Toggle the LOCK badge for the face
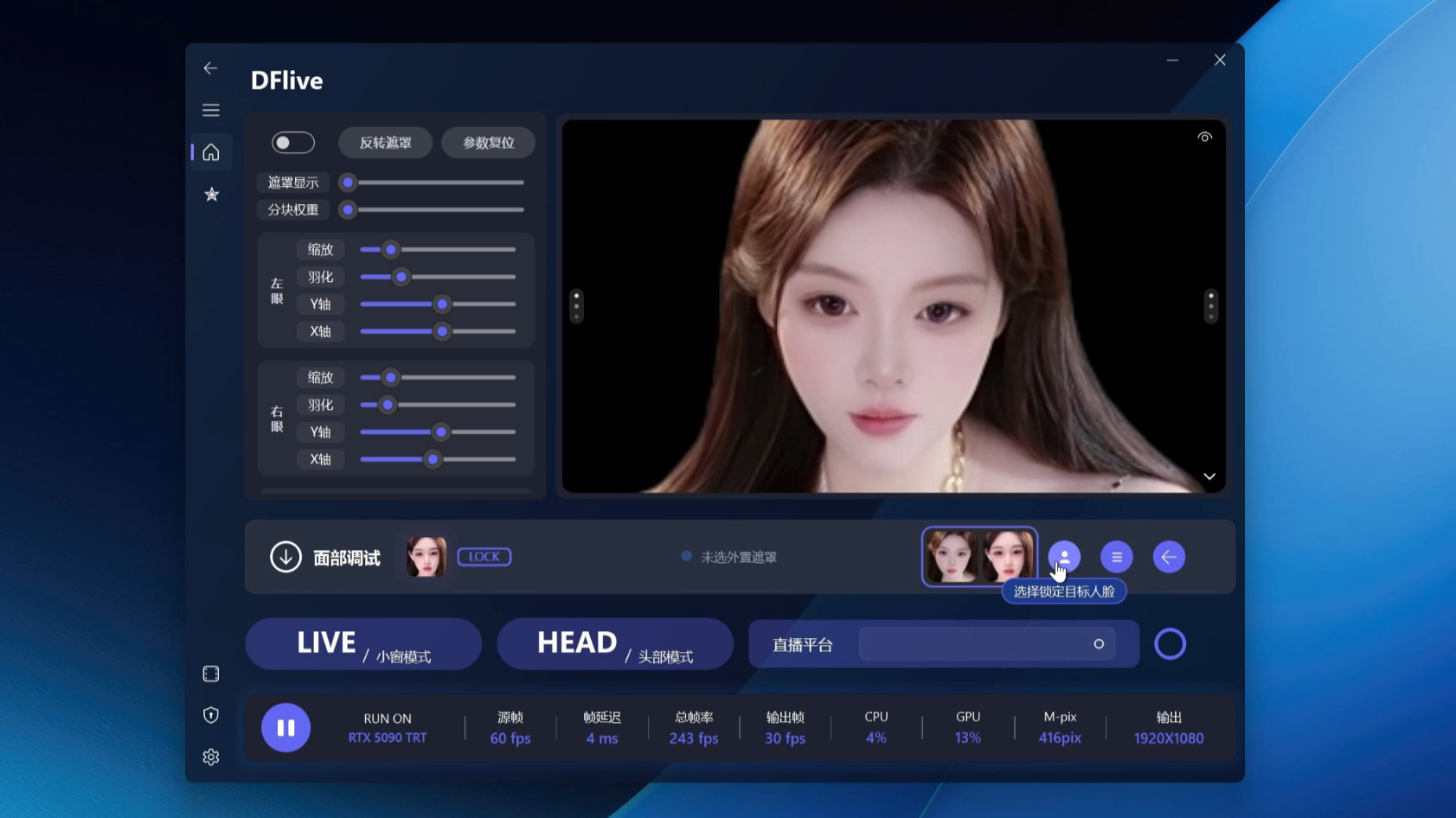Image resolution: width=1456 pixels, height=818 pixels. pos(484,557)
